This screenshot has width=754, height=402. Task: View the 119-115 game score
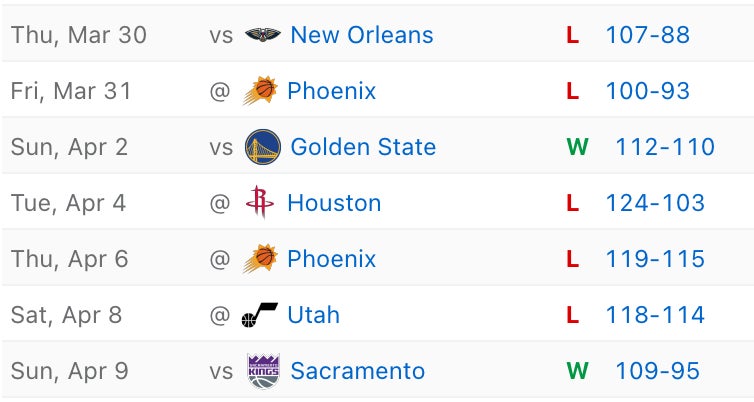[x=655, y=260]
